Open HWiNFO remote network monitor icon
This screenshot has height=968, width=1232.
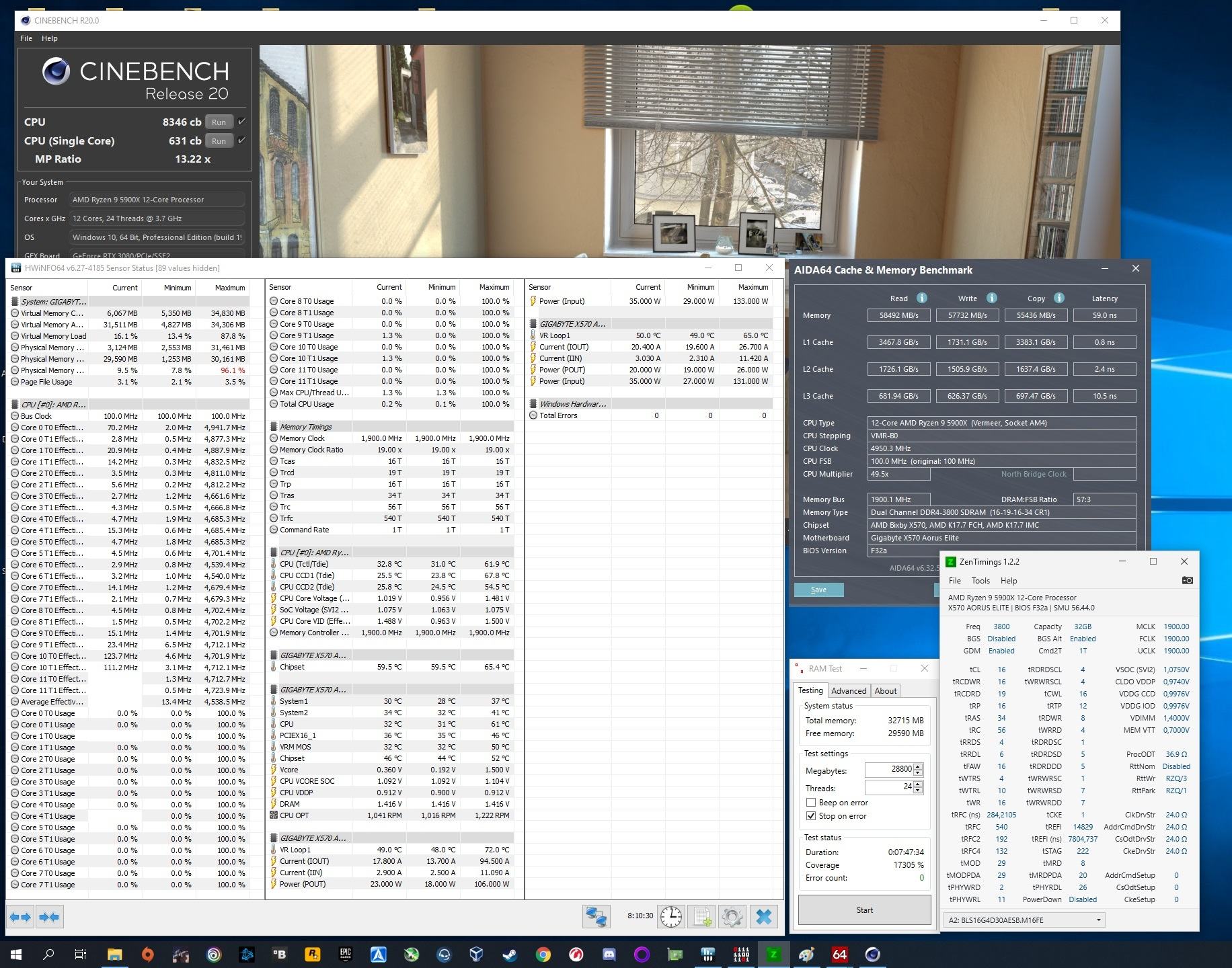pyautogui.click(x=596, y=916)
